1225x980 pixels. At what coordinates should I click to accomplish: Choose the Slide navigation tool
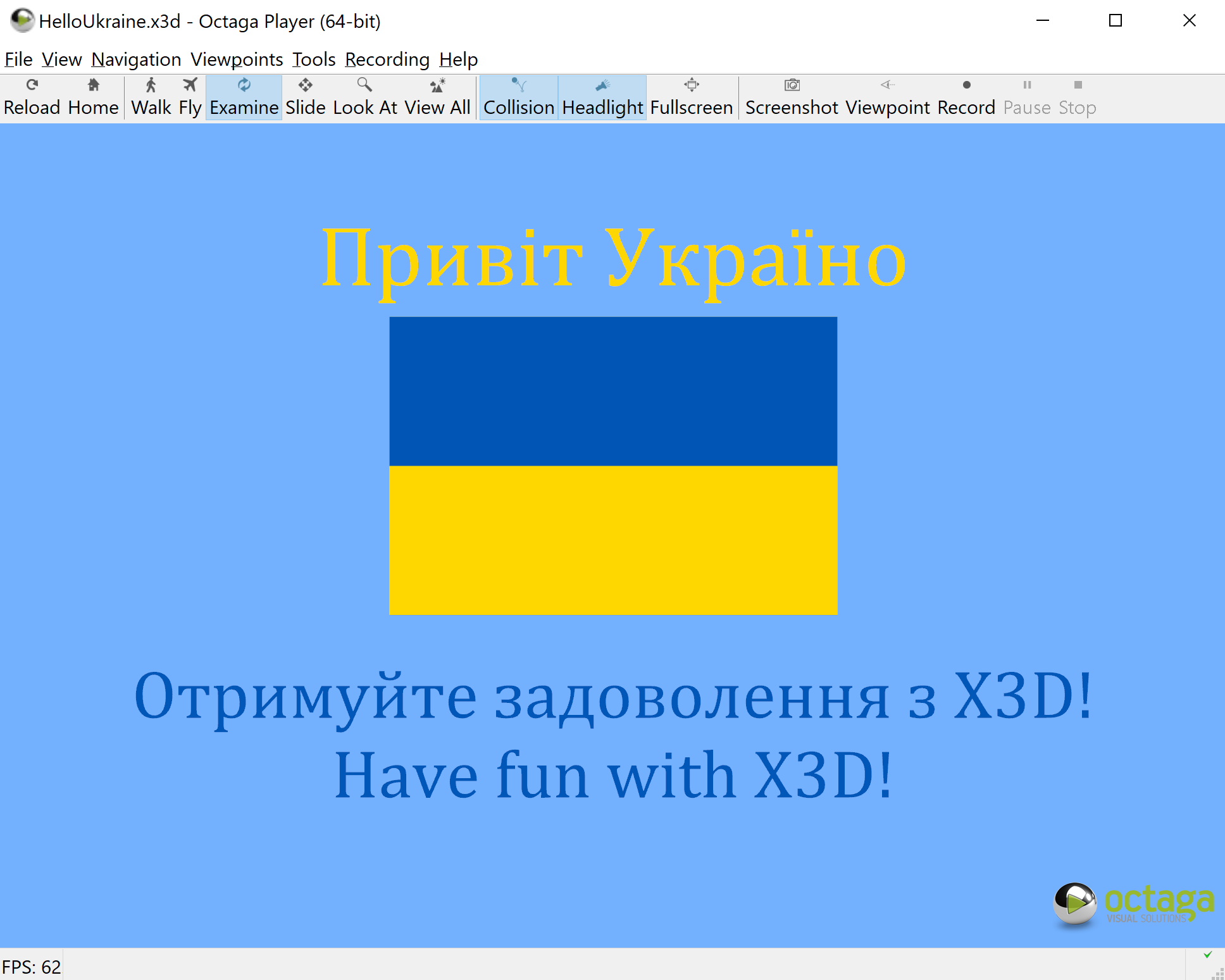[x=305, y=97]
